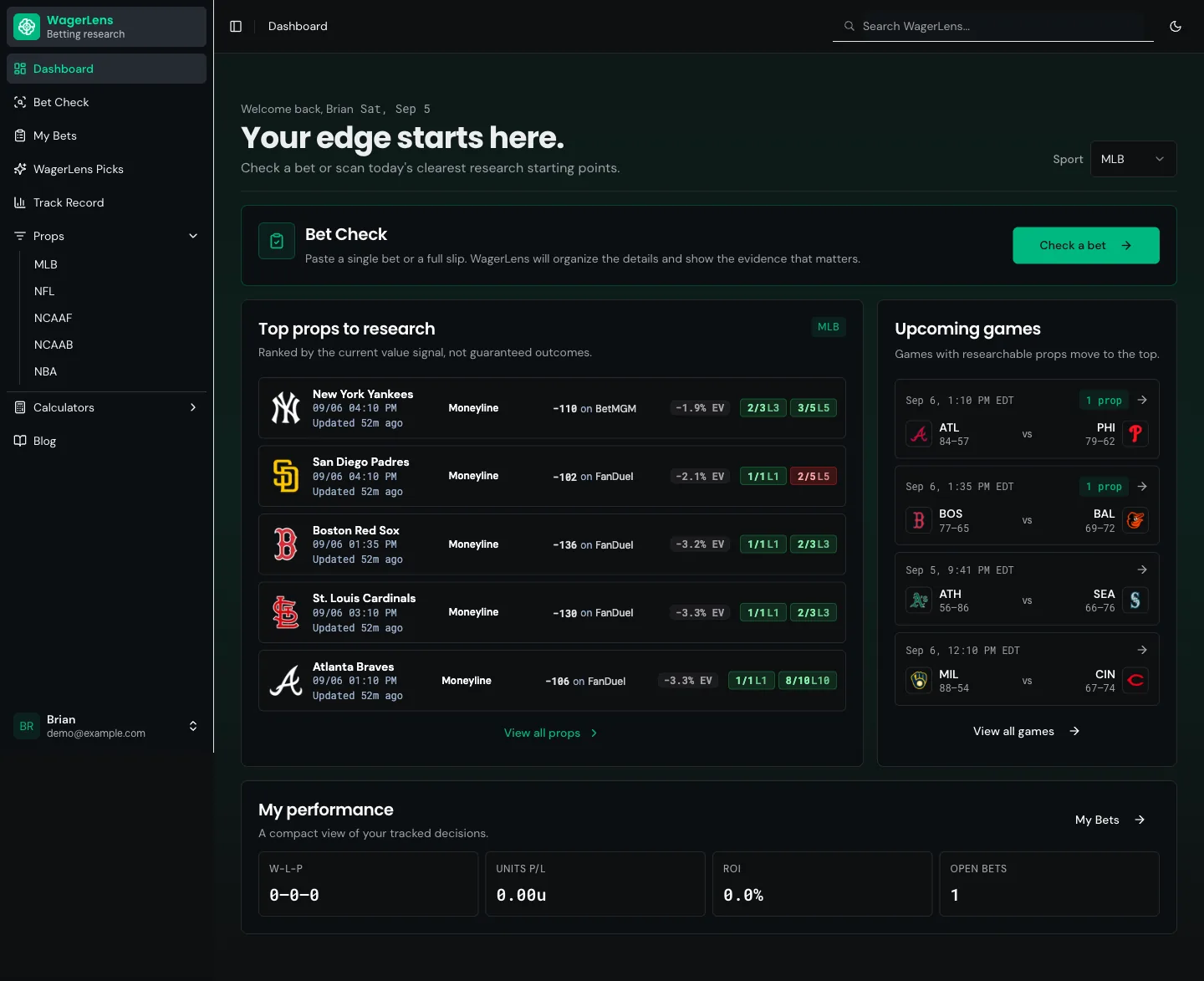1204x981 pixels.
Task: Click the Braves 8/10 L10 badge
Action: pos(808,681)
